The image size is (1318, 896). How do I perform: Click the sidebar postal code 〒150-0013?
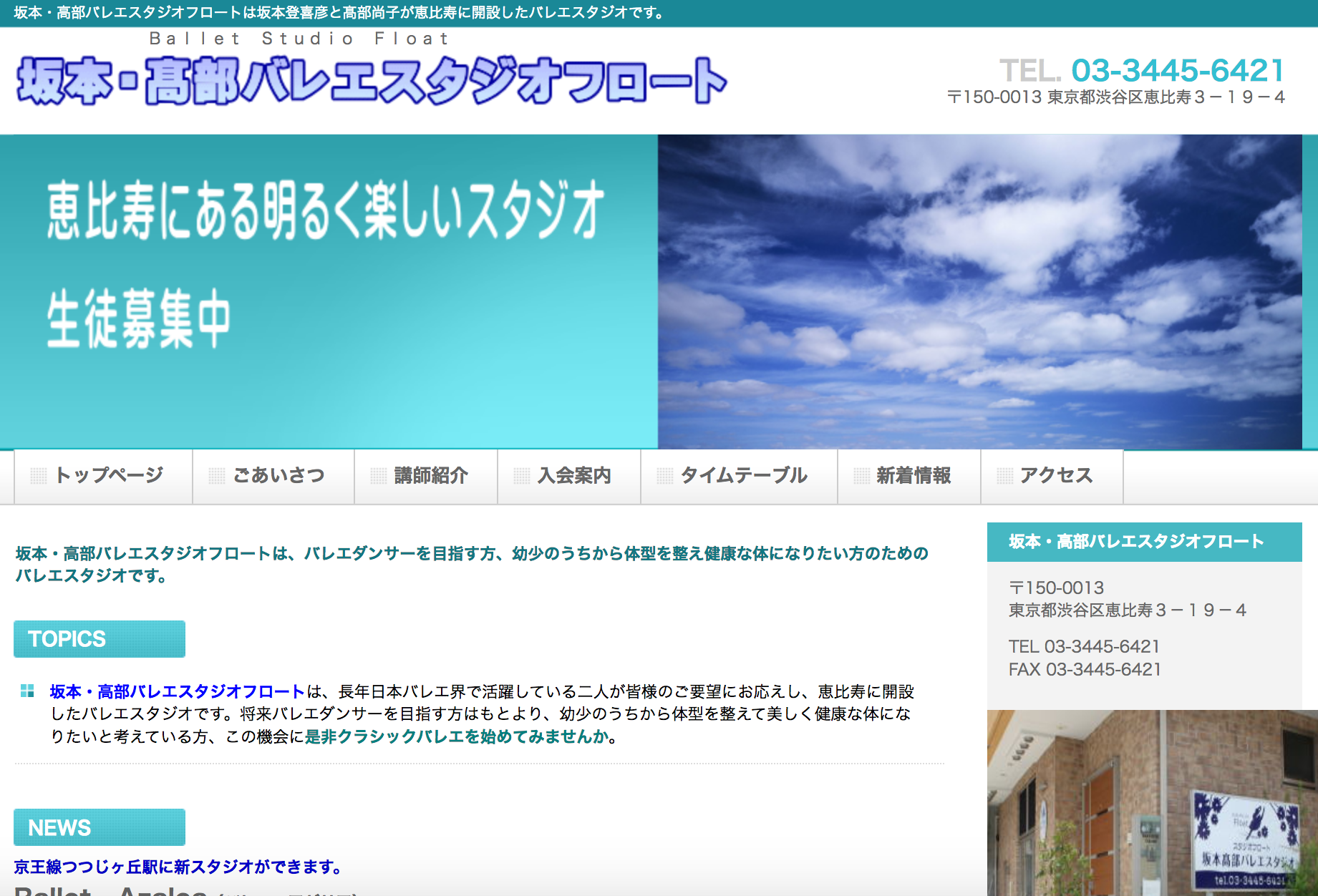pos(1056,588)
